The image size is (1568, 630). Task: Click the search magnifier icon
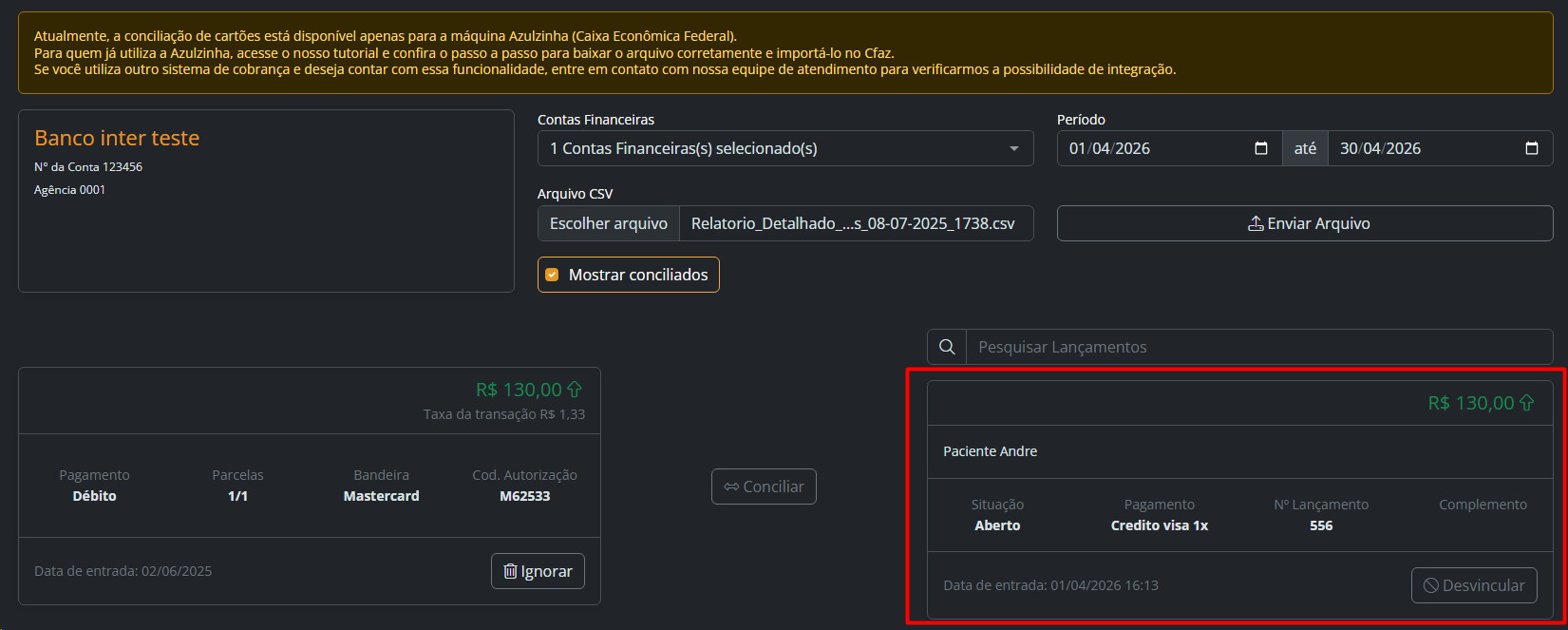point(947,347)
